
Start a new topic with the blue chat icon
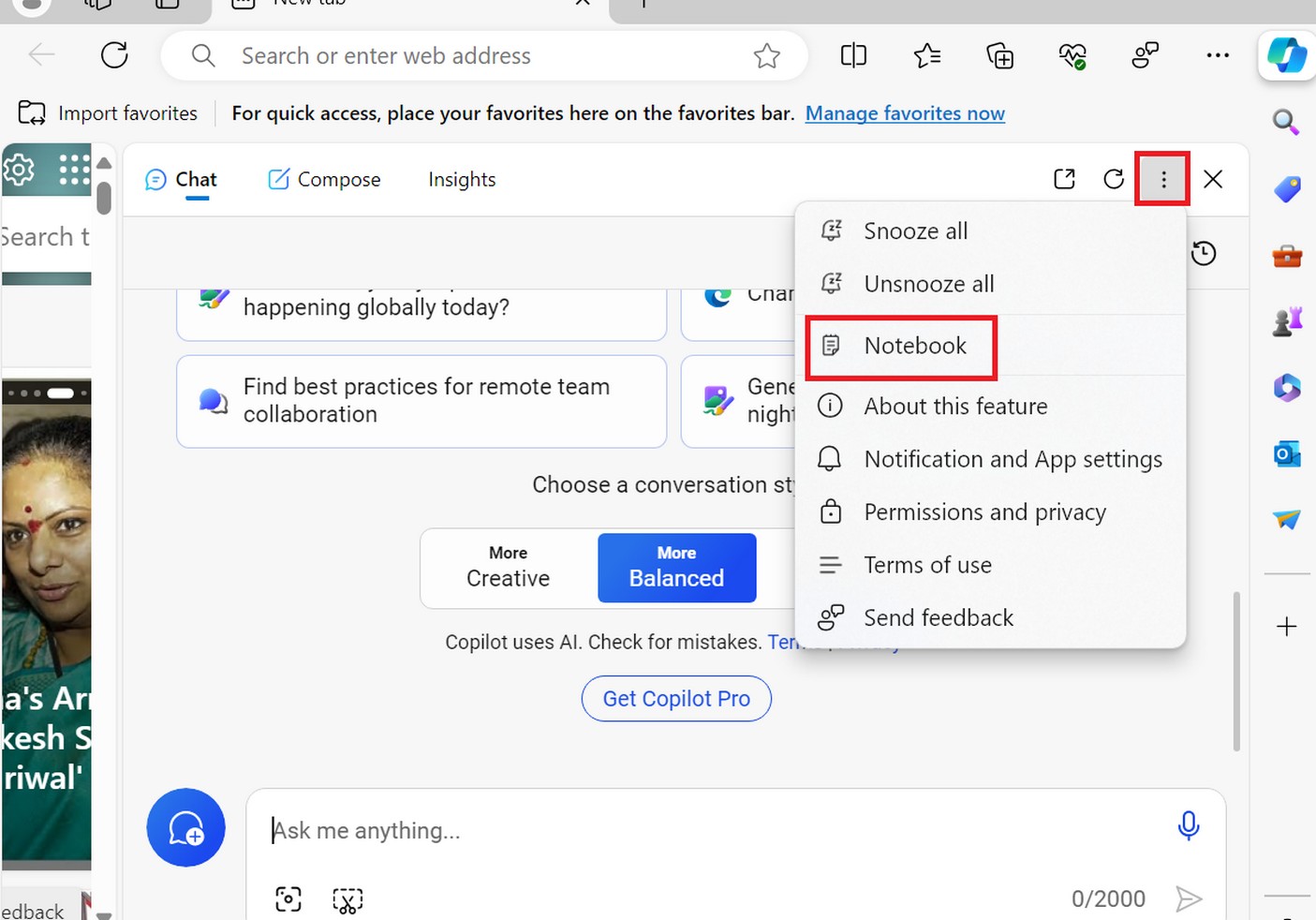[185, 827]
